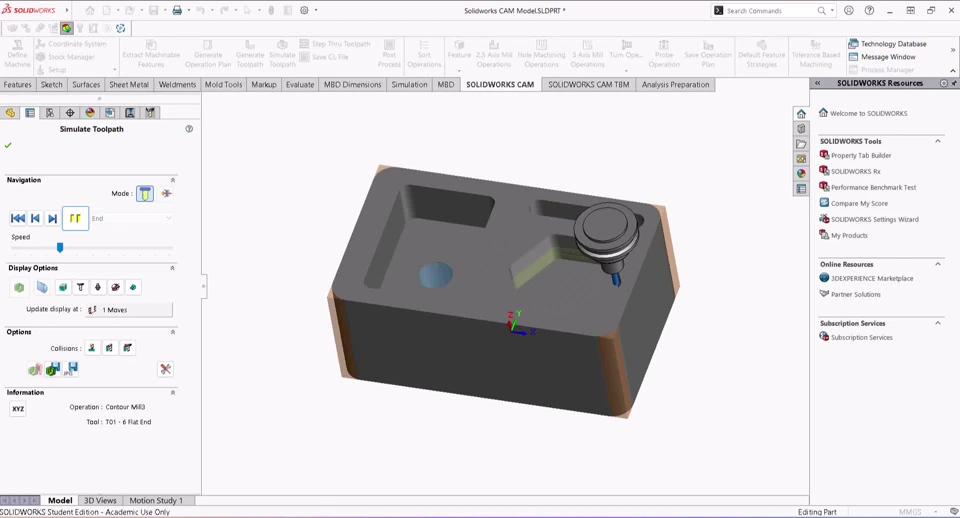Open the End condition dropdown

pyautogui.click(x=132, y=218)
